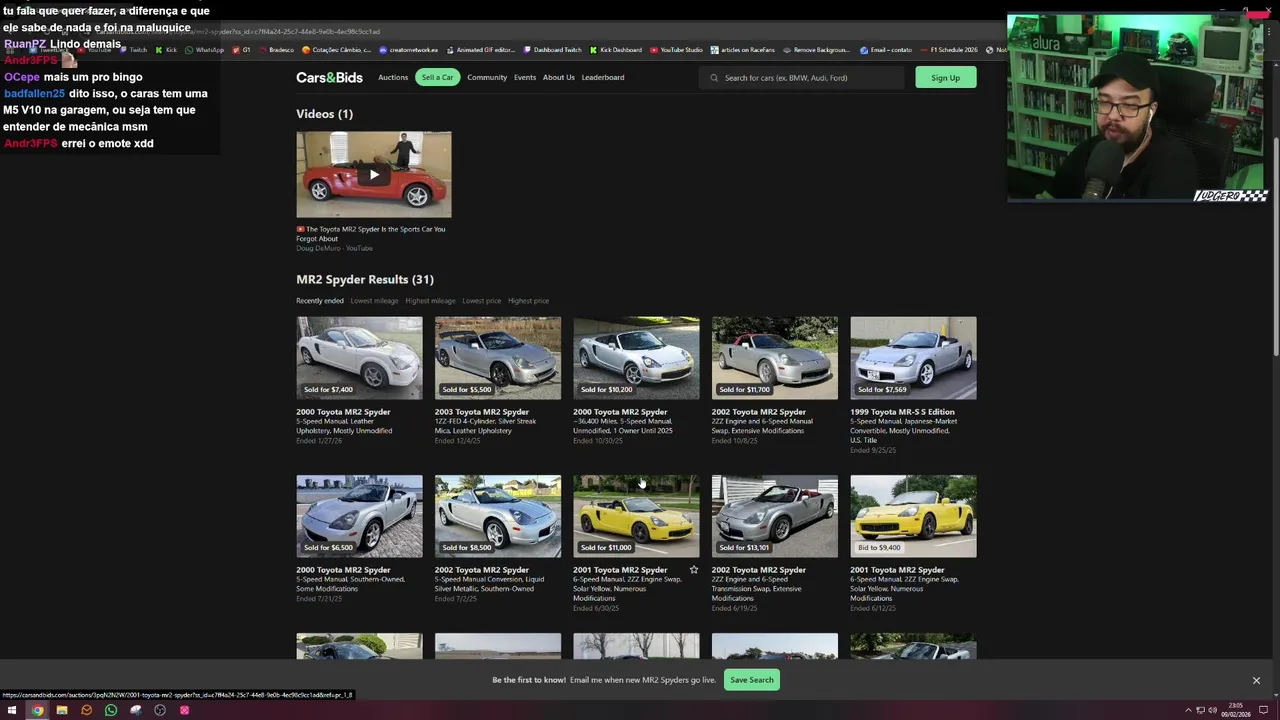
Task: Click the pink app taskbar icon
Action: 184,710
